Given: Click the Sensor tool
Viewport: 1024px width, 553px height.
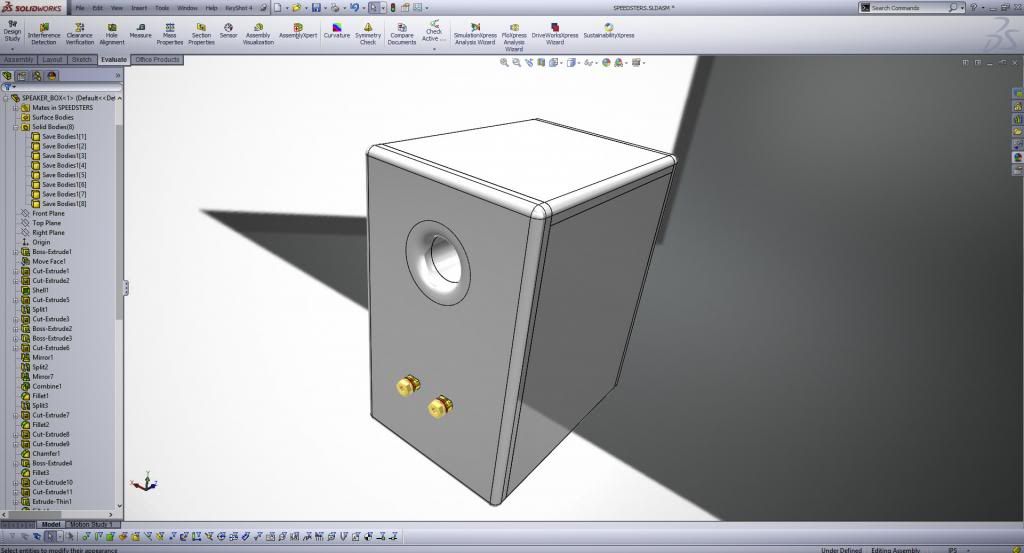Looking at the screenshot, I should coord(229,31).
